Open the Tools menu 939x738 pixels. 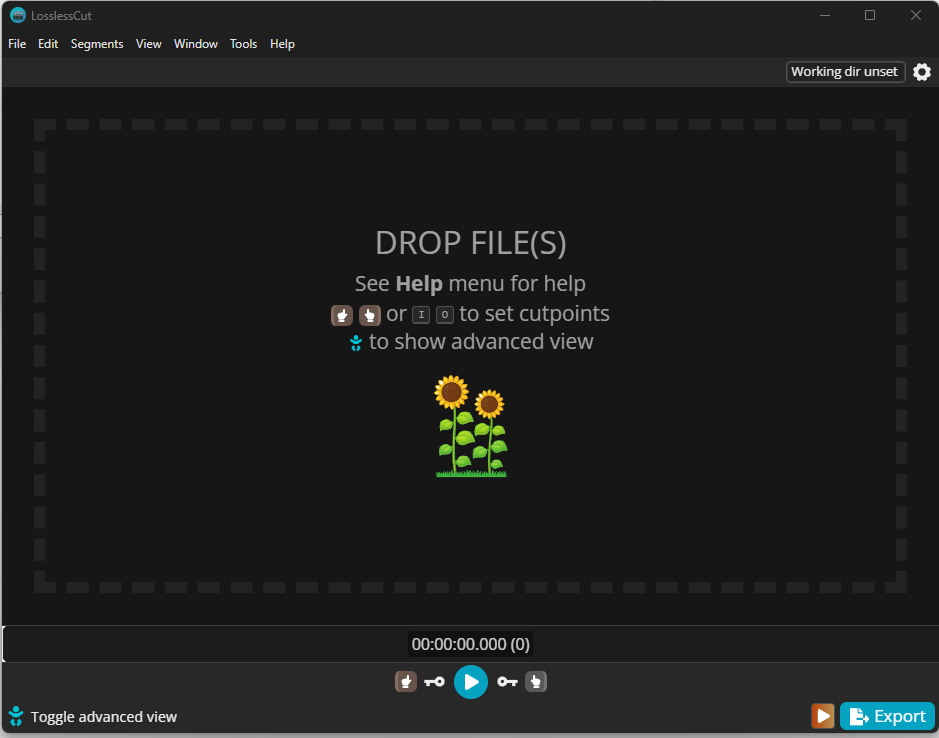pos(243,44)
